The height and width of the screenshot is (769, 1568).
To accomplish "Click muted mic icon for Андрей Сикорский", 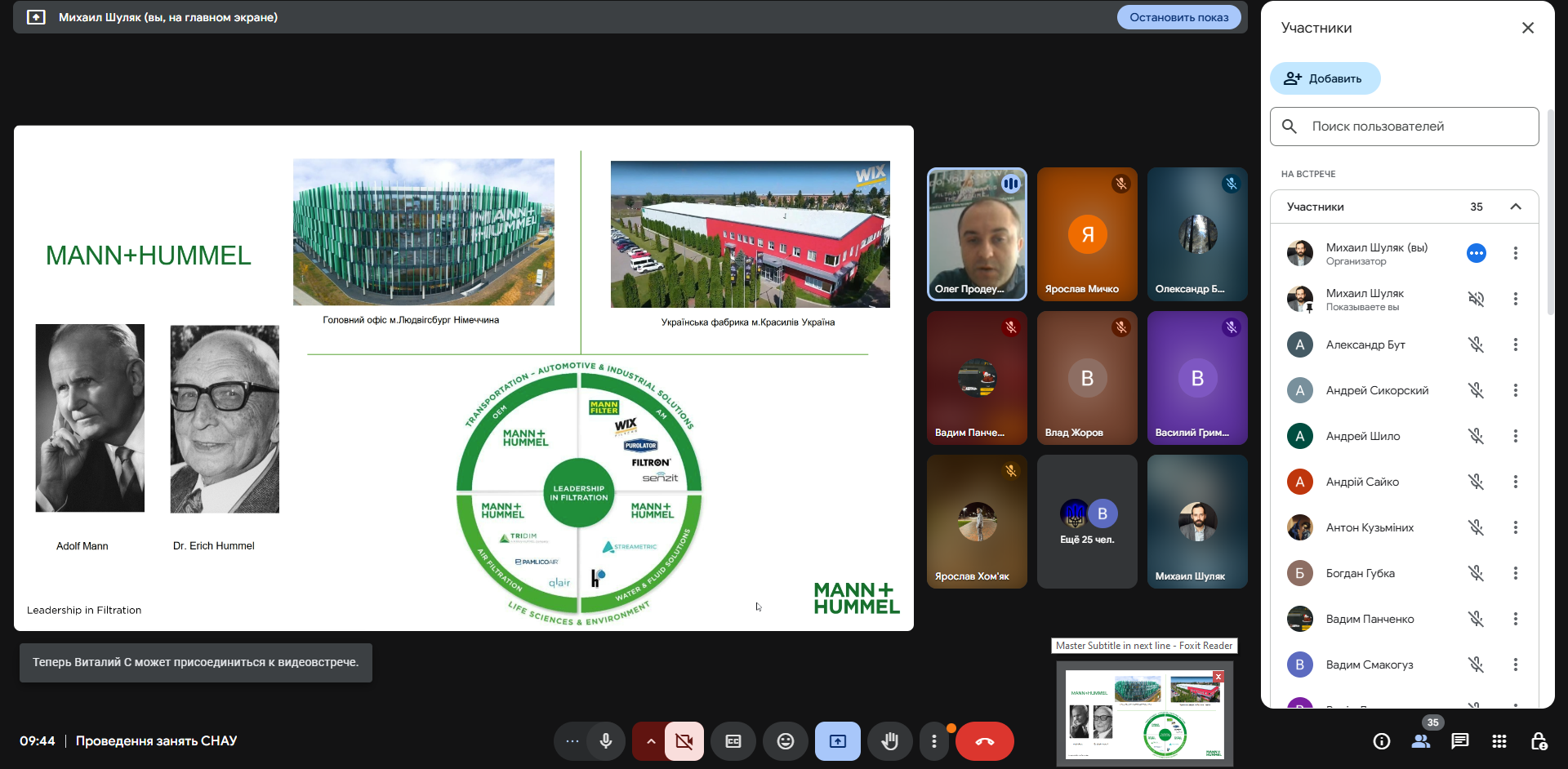I will click(1476, 390).
